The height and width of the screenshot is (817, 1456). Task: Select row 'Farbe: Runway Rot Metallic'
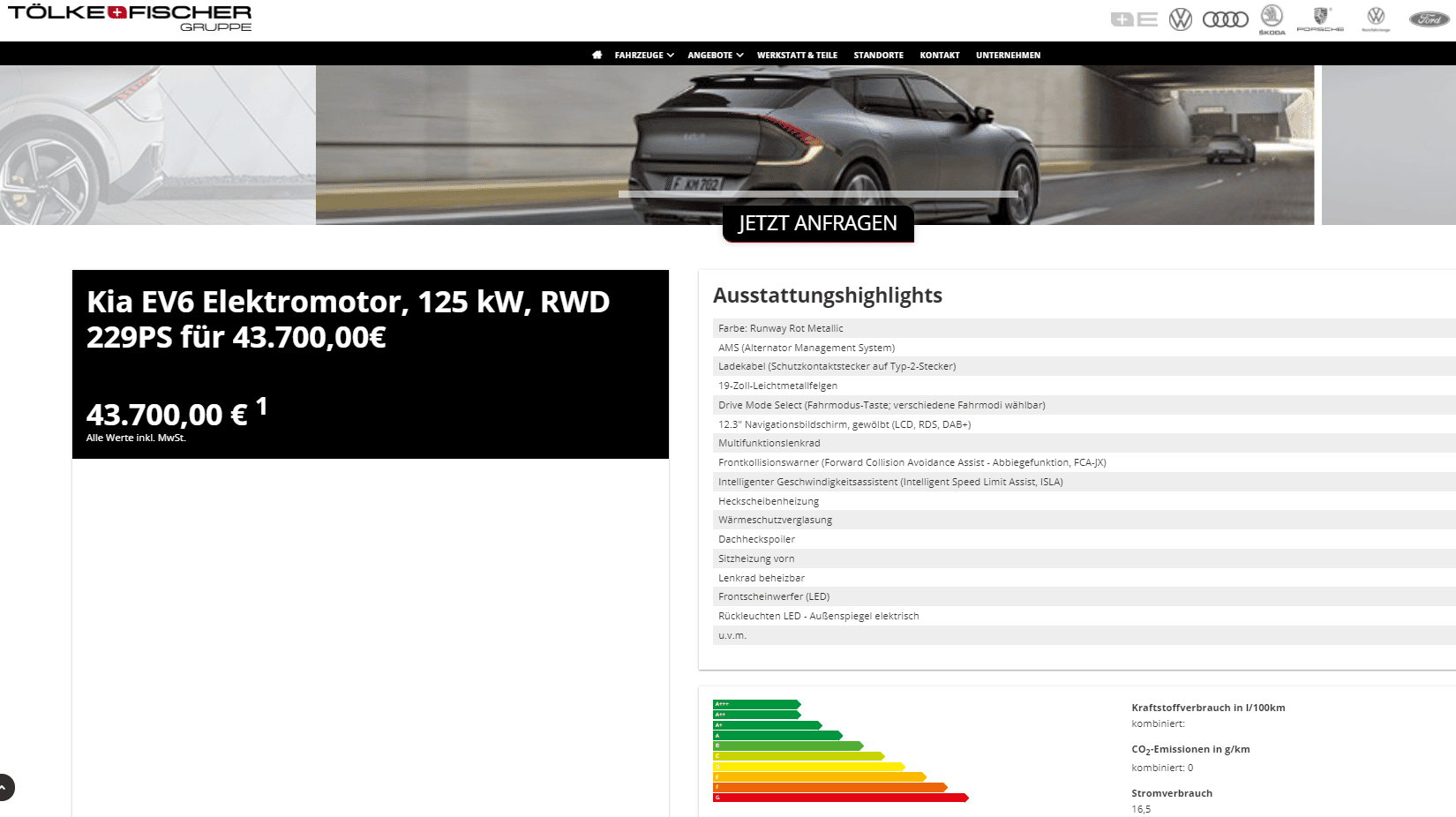tap(1084, 328)
